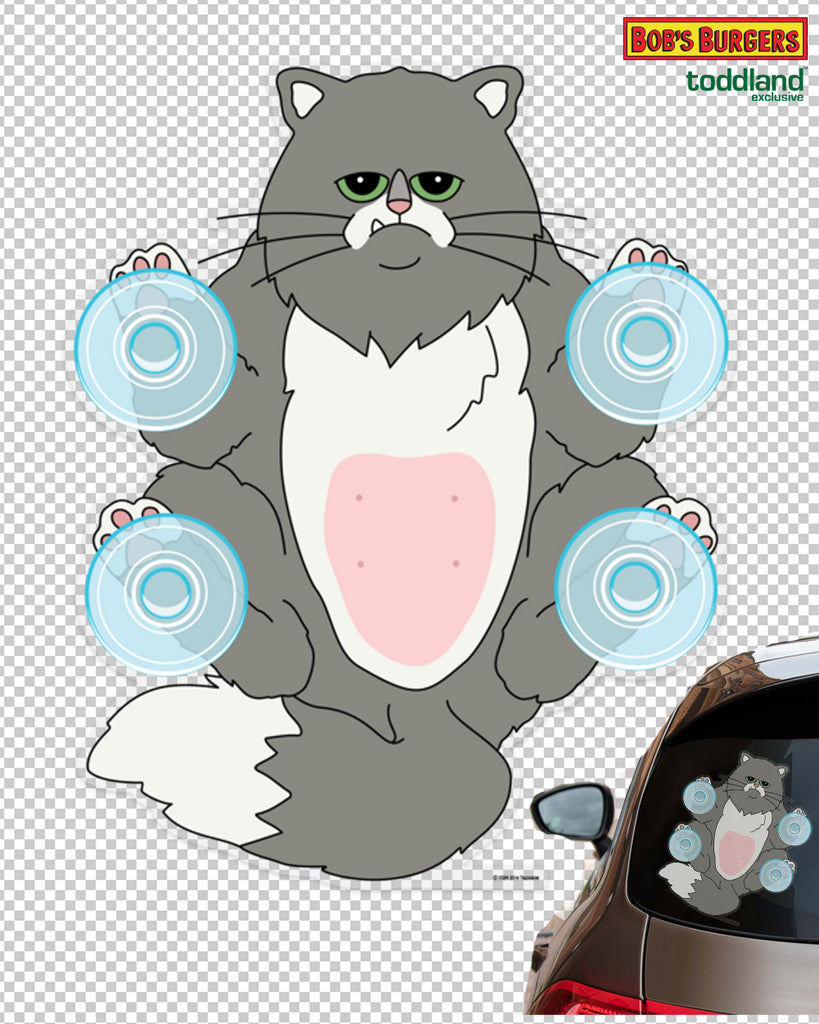Click the cat's pink nose

(x=399, y=206)
